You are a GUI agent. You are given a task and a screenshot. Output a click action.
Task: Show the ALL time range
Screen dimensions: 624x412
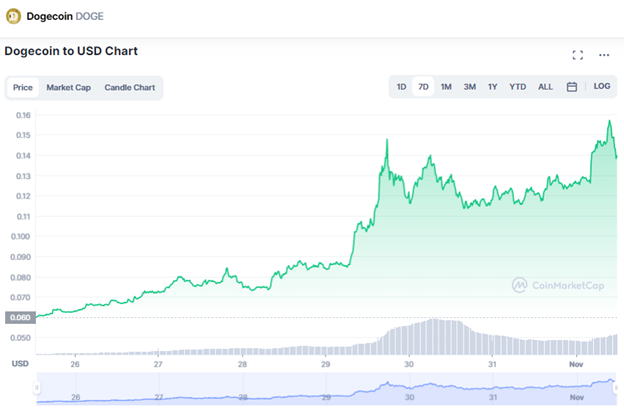(x=545, y=87)
